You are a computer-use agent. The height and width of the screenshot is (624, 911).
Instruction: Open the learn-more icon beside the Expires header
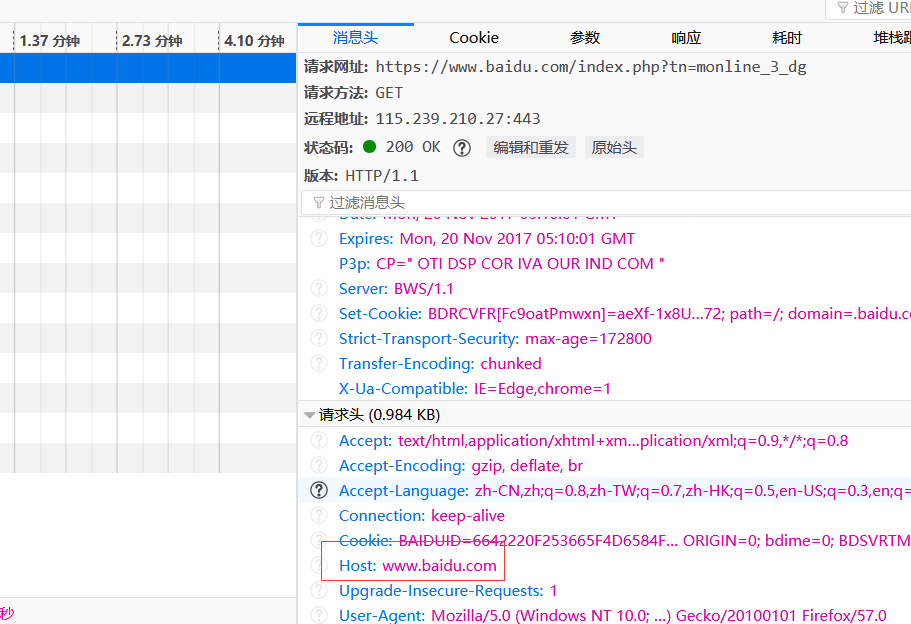[319, 239]
